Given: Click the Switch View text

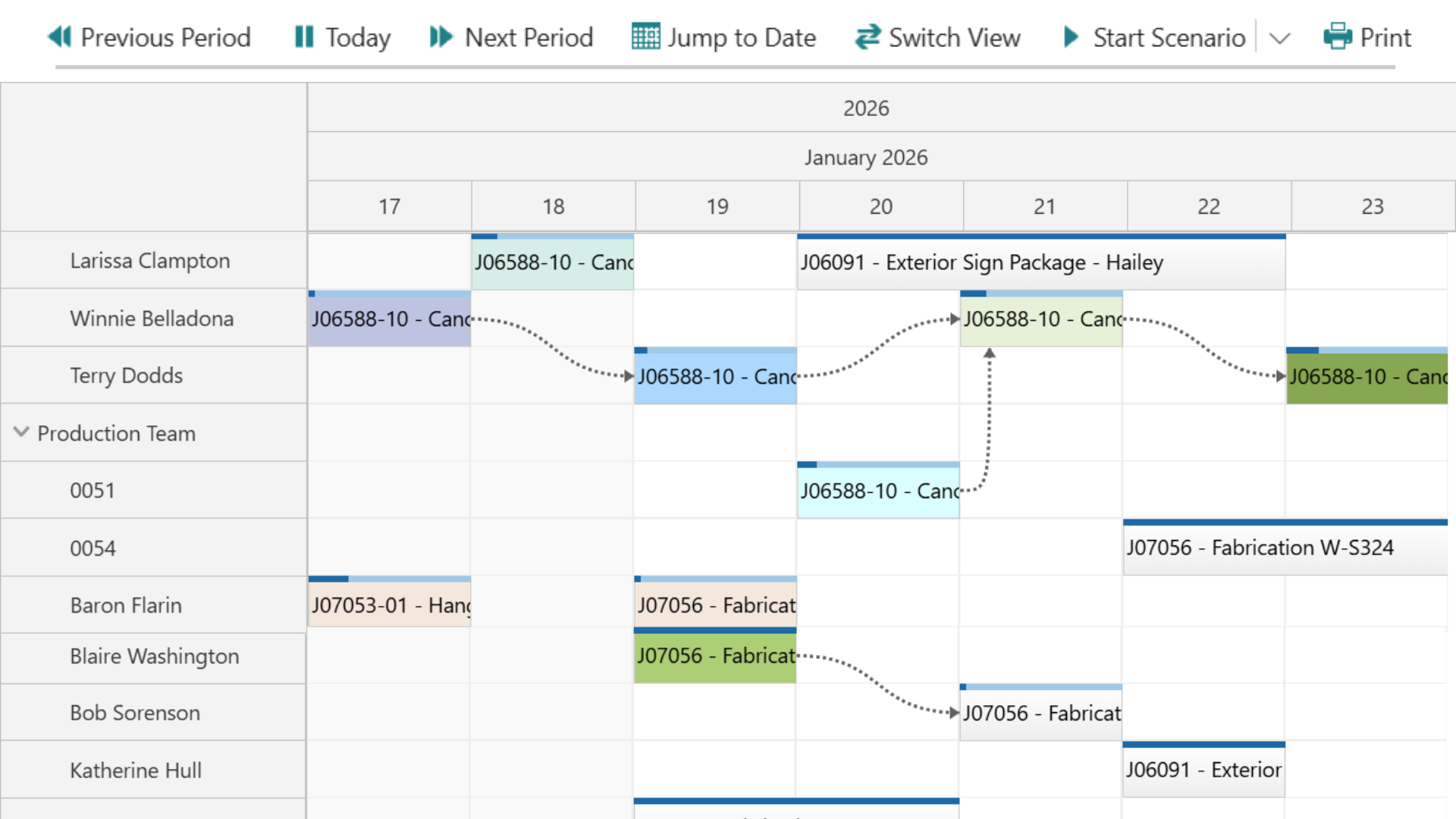Looking at the screenshot, I should coord(954,37).
